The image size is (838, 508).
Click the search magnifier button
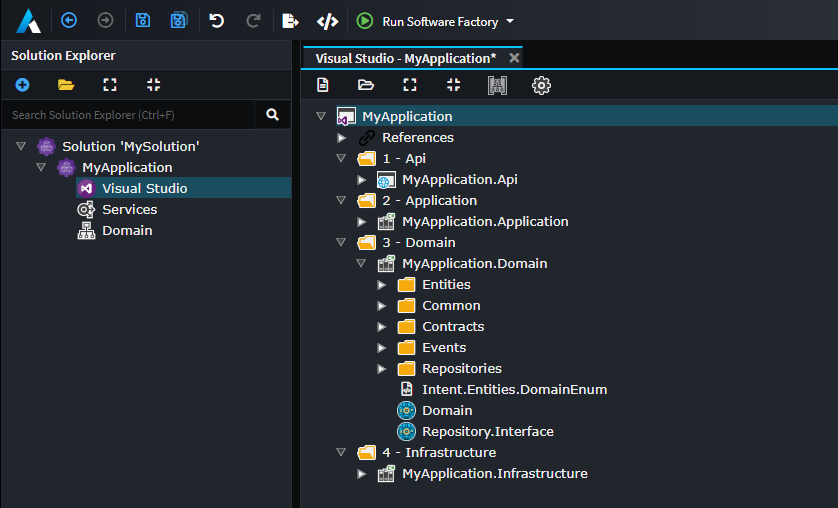[x=273, y=115]
